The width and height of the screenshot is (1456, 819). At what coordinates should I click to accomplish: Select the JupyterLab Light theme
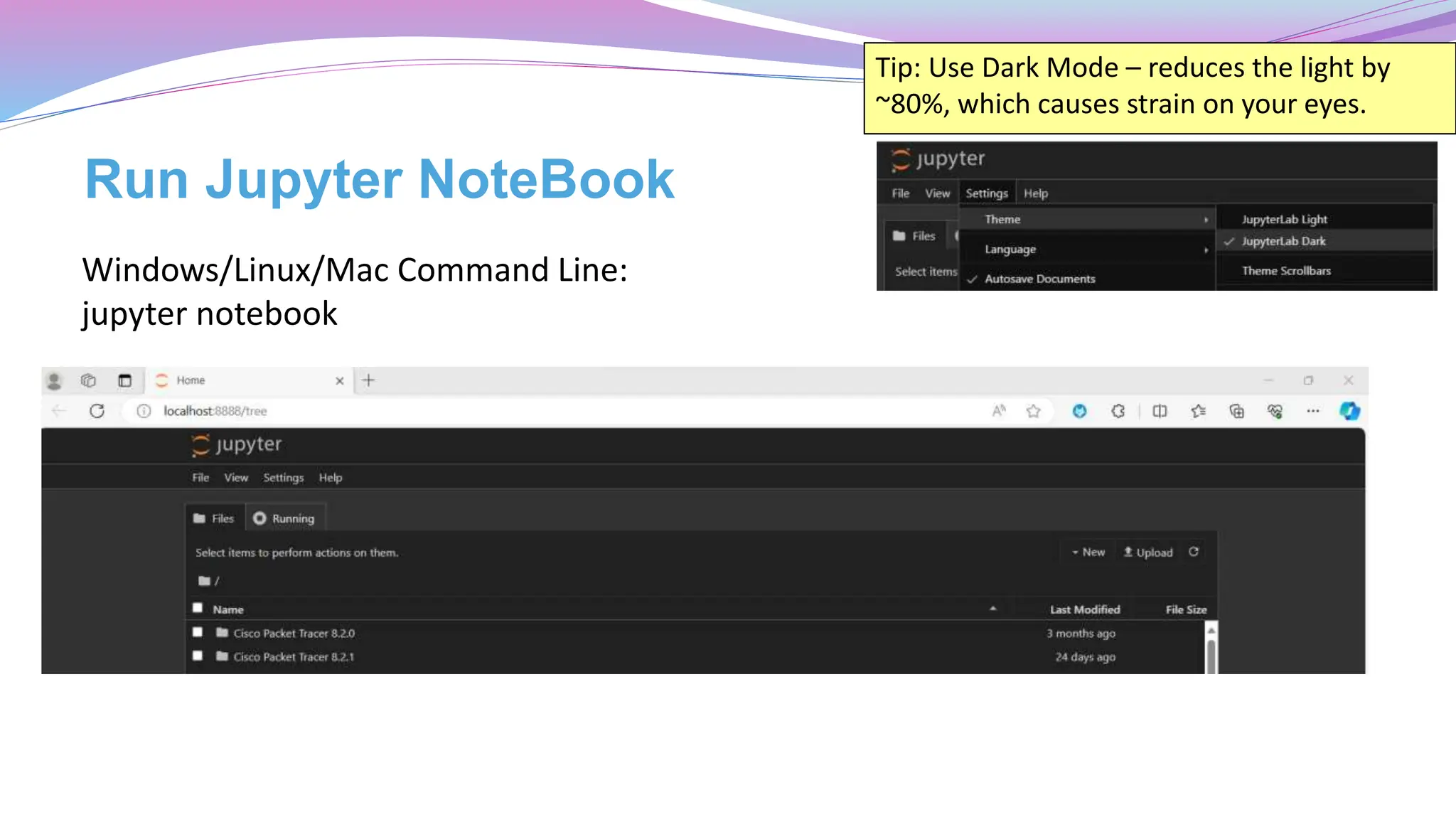tap(1325, 219)
